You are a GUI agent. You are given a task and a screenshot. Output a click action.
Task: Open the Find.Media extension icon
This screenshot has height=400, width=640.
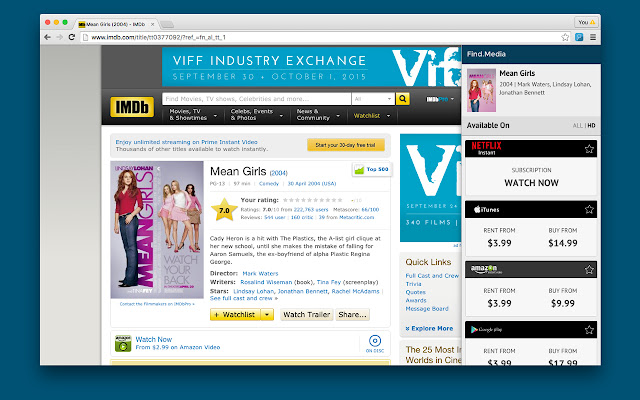pyautogui.click(x=579, y=37)
